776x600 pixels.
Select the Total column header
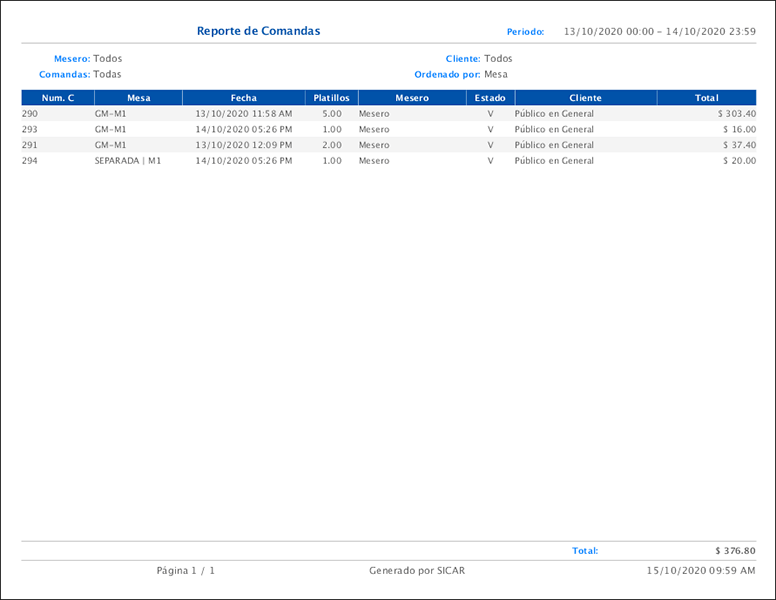click(x=707, y=98)
